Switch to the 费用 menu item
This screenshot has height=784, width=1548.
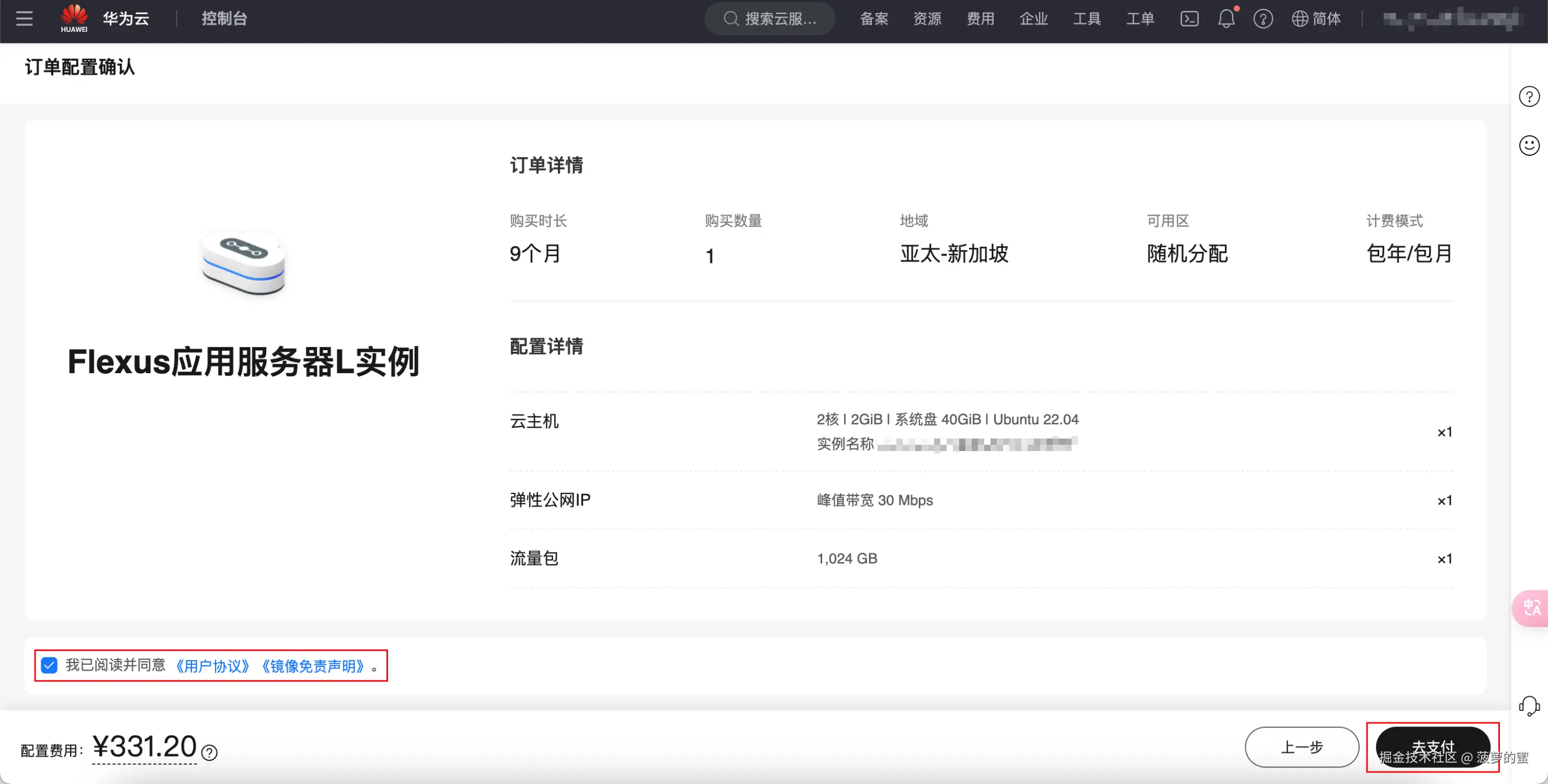coord(981,18)
